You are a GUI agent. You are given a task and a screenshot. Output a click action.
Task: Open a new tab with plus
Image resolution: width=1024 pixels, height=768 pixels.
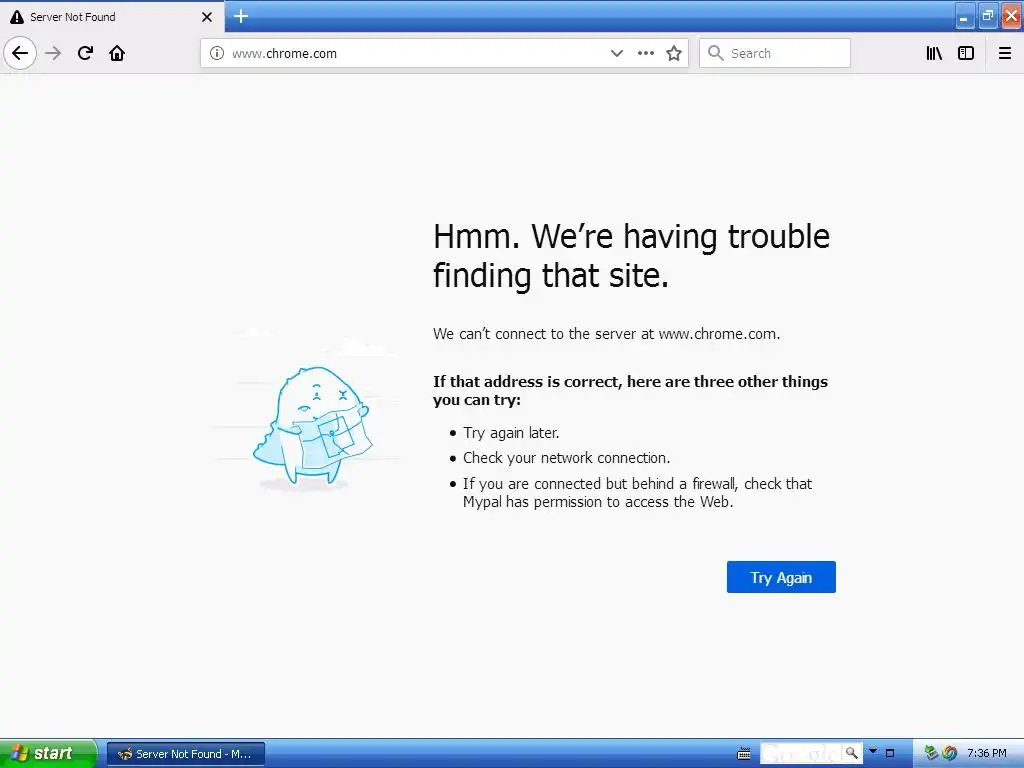241,16
